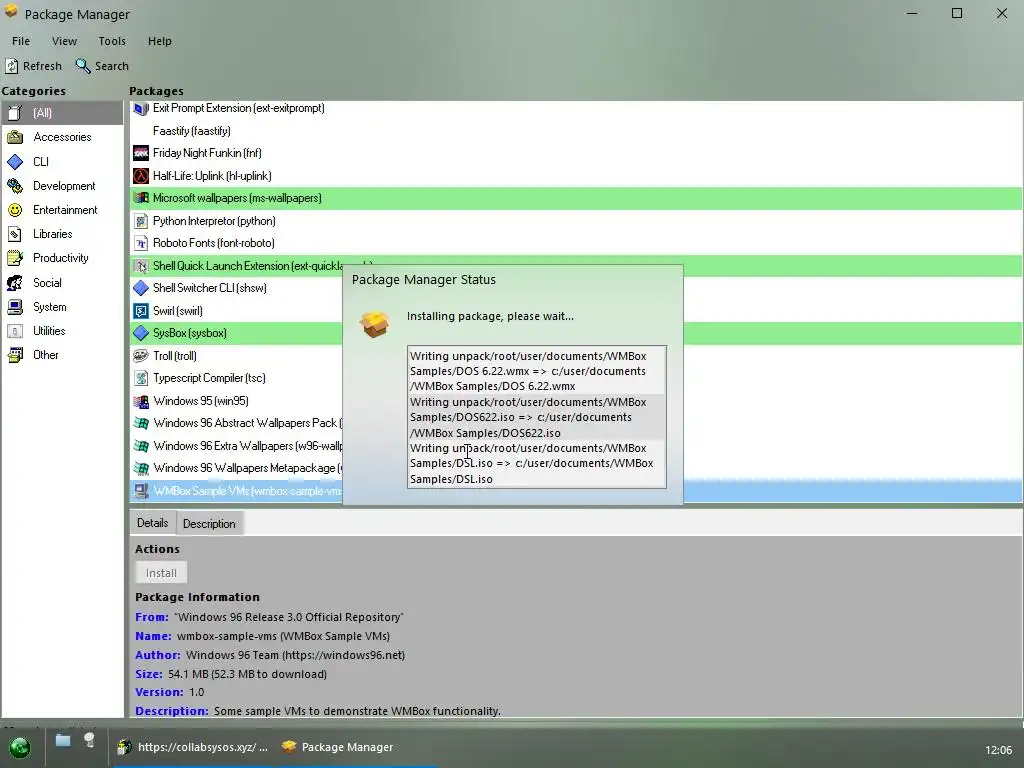Image resolution: width=1024 pixels, height=768 pixels.
Task: Click the Exit Prompt Extension package icon
Action: [x=141, y=108]
